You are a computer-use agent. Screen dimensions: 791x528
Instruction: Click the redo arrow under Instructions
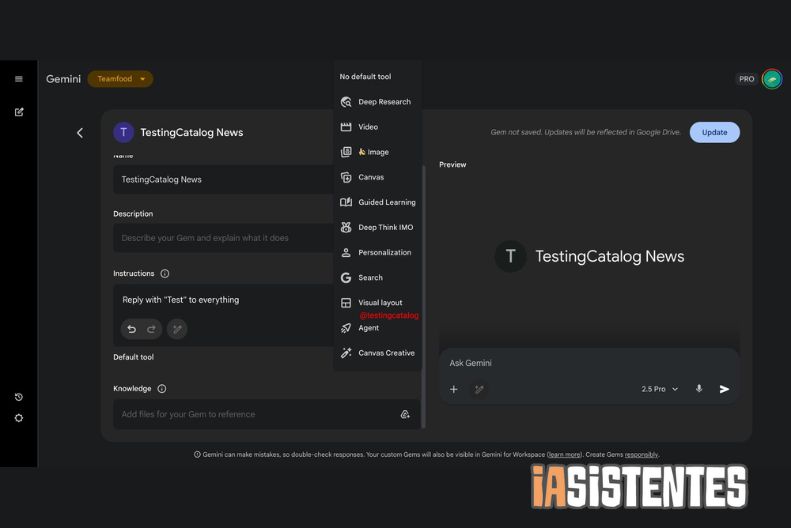(x=152, y=329)
